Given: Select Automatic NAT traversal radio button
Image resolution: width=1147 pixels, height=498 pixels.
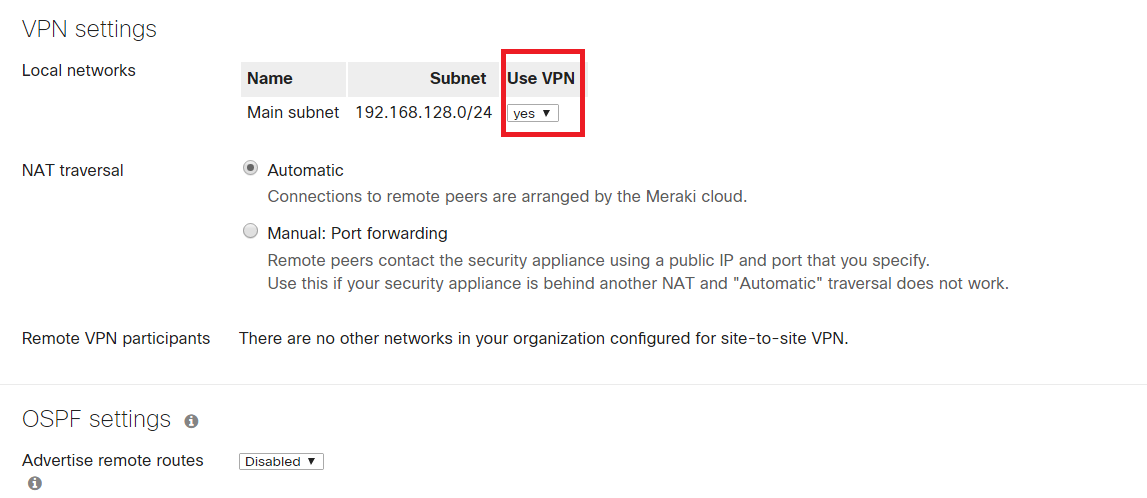Looking at the screenshot, I should [x=250, y=169].
